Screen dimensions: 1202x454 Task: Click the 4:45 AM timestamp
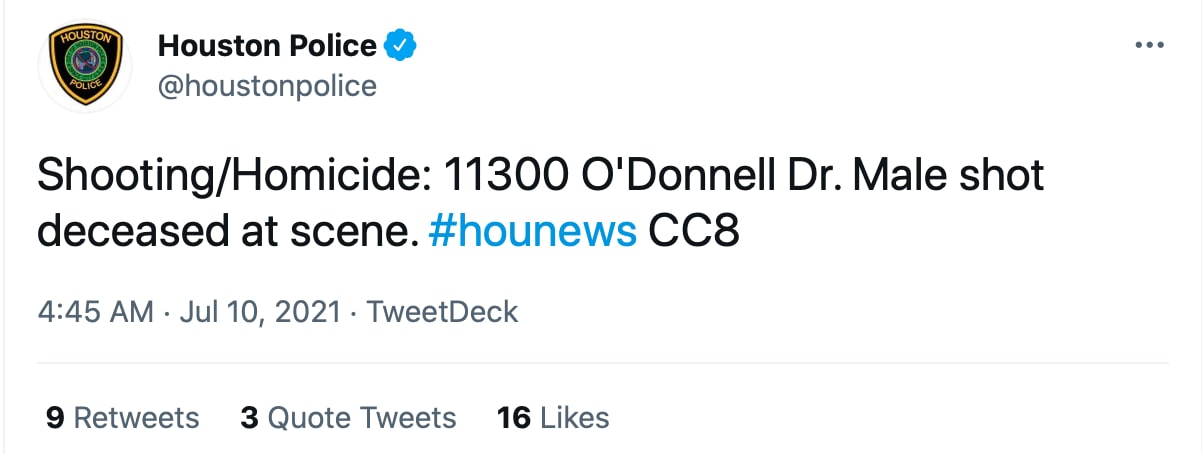[x=95, y=312]
